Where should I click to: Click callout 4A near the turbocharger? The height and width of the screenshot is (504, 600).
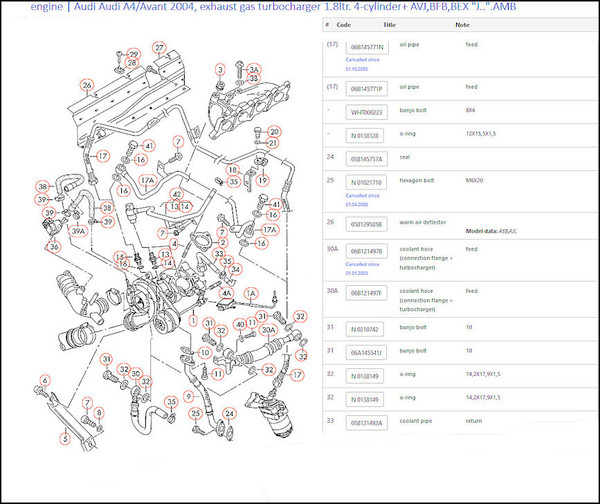pyautogui.click(x=226, y=294)
